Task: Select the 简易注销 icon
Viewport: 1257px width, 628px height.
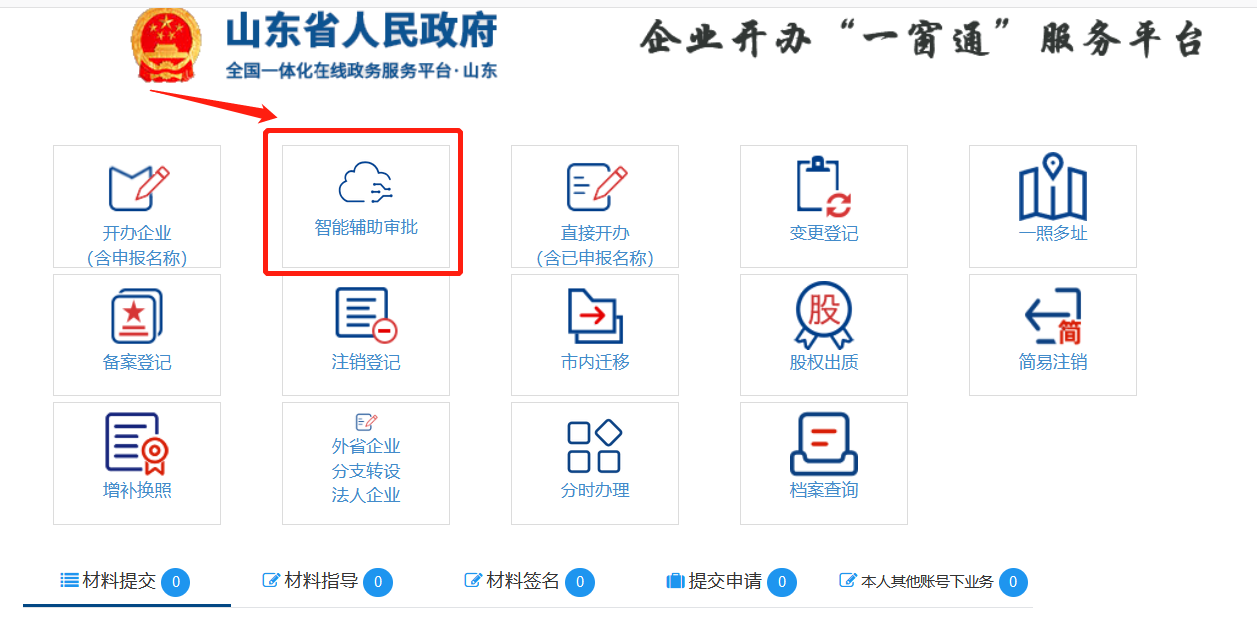Action: coord(1052,317)
